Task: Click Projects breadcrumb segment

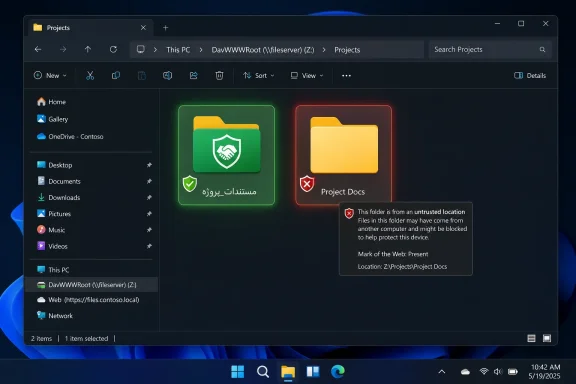Action: [x=347, y=50]
